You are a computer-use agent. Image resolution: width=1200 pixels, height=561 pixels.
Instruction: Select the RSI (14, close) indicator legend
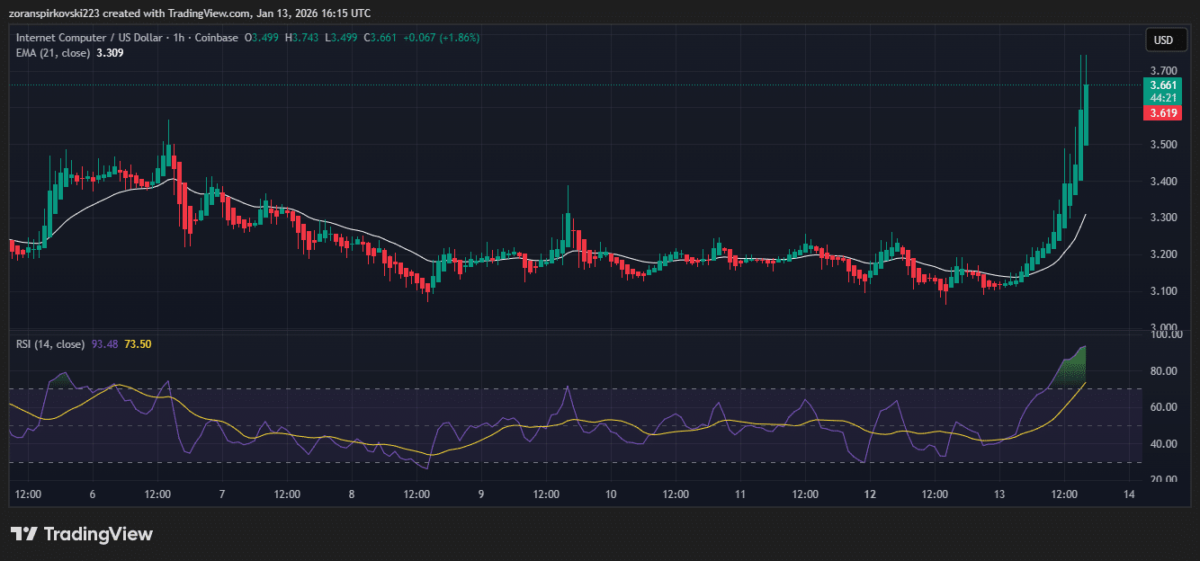[x=49, y=344]
